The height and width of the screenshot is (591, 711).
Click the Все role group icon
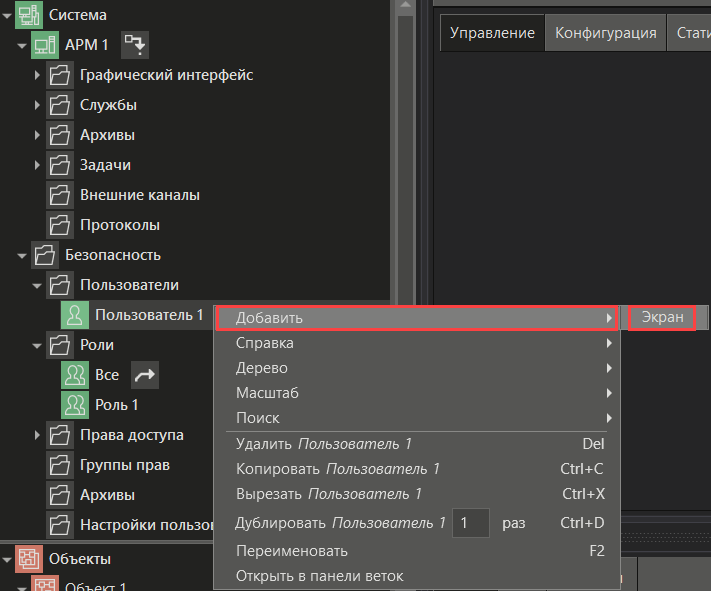coord(74,375)
